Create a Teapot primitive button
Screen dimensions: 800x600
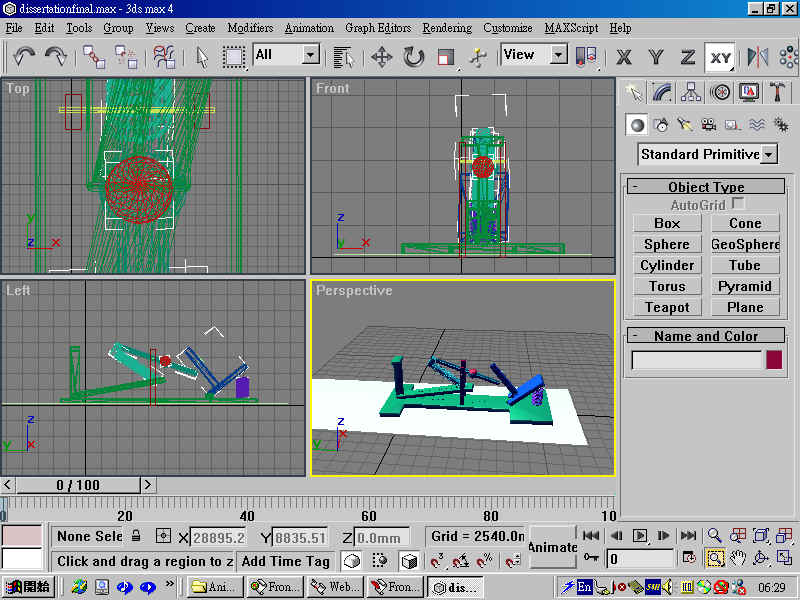click(x=667, y=307)
